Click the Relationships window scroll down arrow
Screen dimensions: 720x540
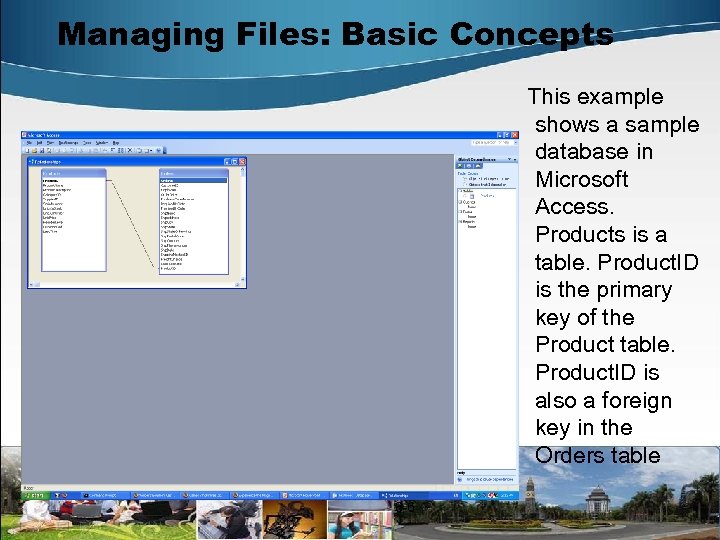243,279
